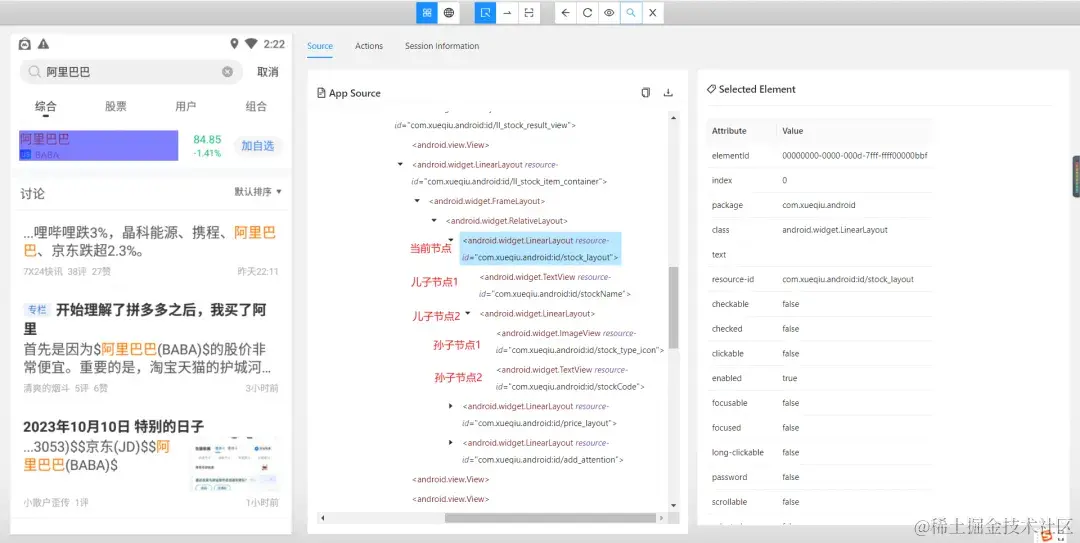Click horizontal scrollbar left arrow
Image resolution: width=1080 pixels, height=543 pixels.
[323, 518]
